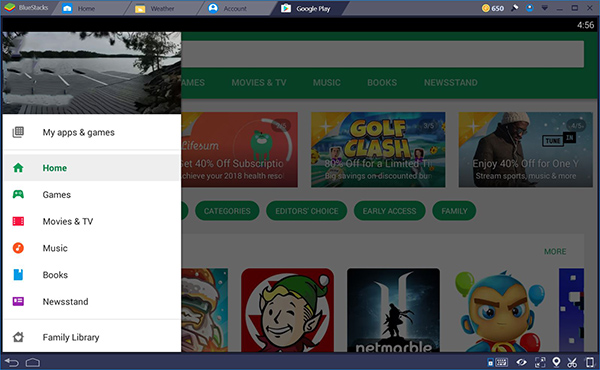Select the Games controller icon
Viewport: 600px width, 370px height.
pos(18,194)
